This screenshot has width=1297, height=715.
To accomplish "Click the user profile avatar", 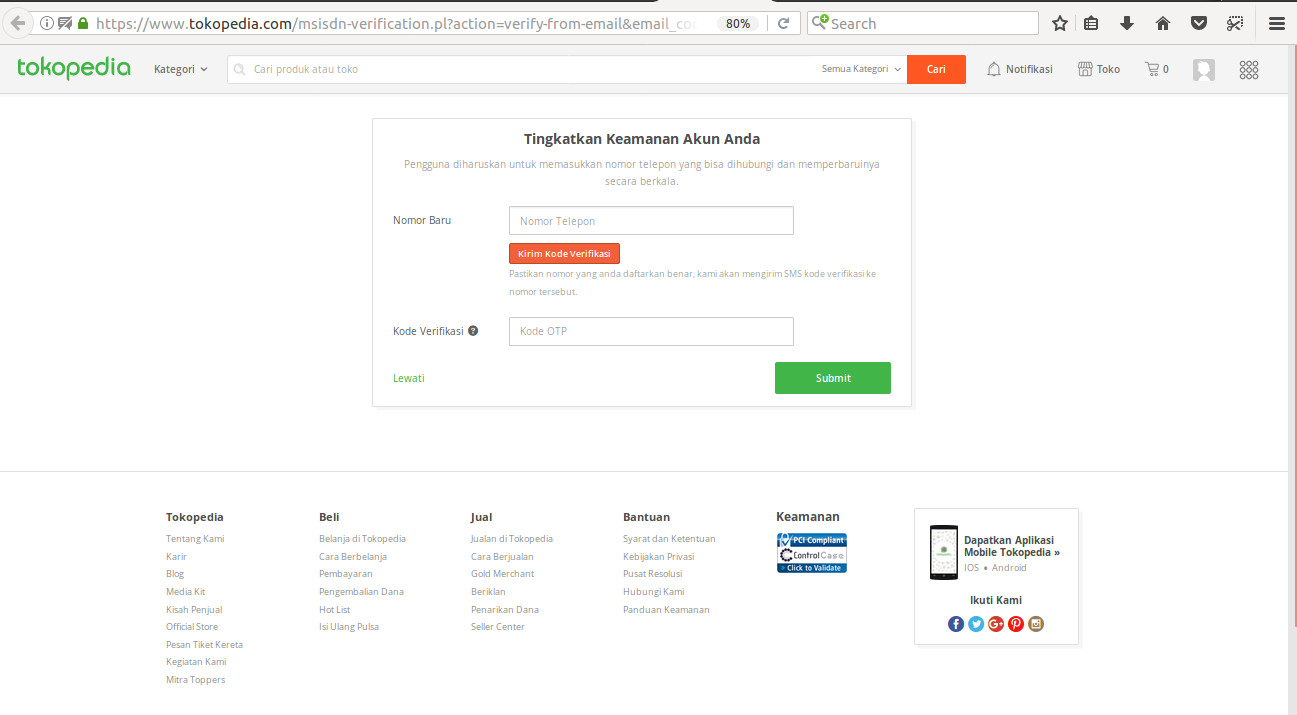I will pos(1204,70).
